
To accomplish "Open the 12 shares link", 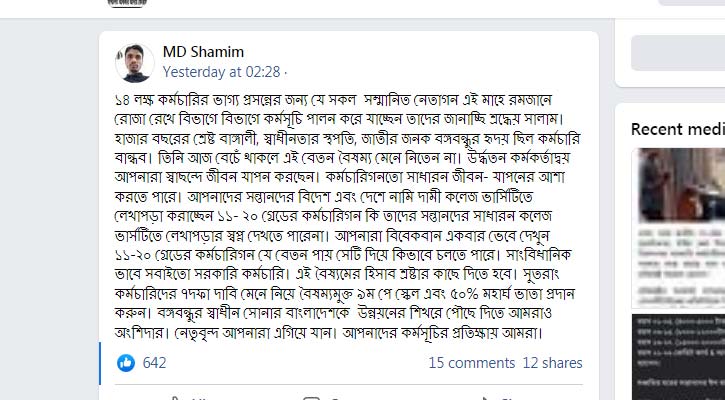I will point(552,363).
